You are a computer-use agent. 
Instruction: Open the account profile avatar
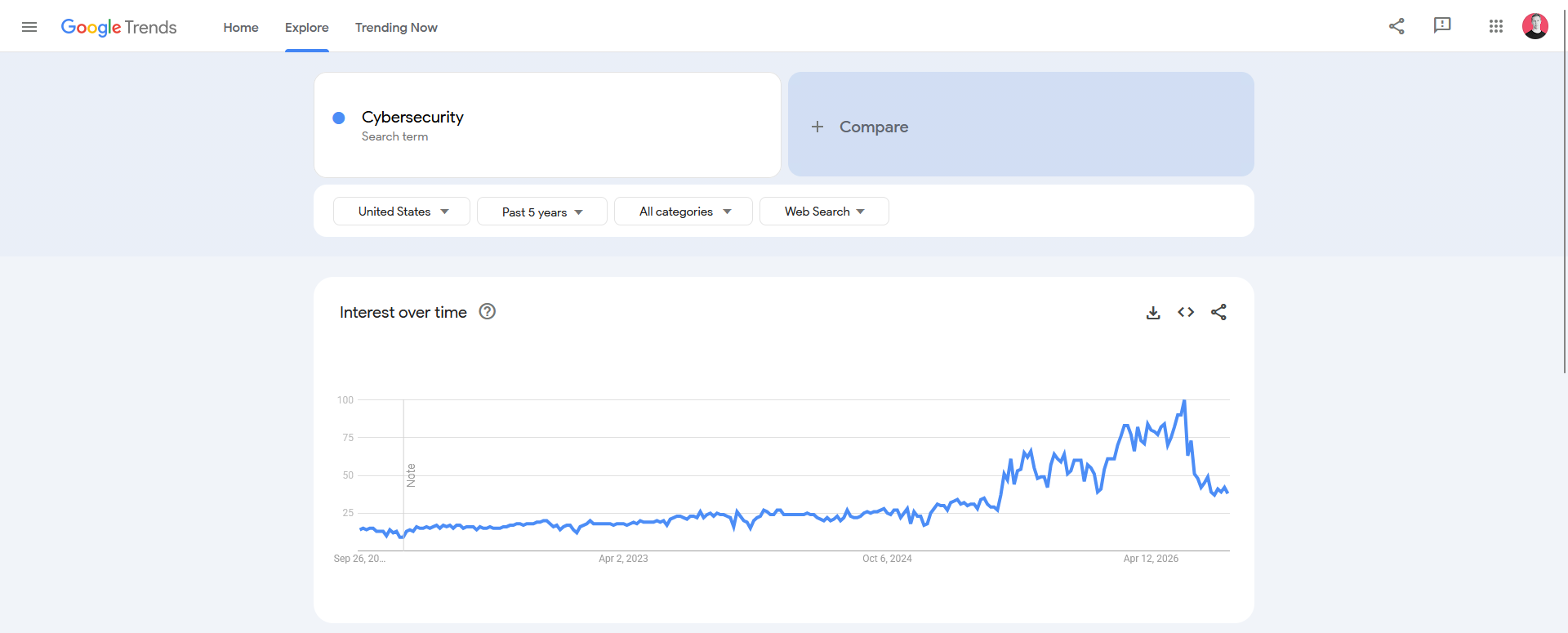click(1535, 26)
